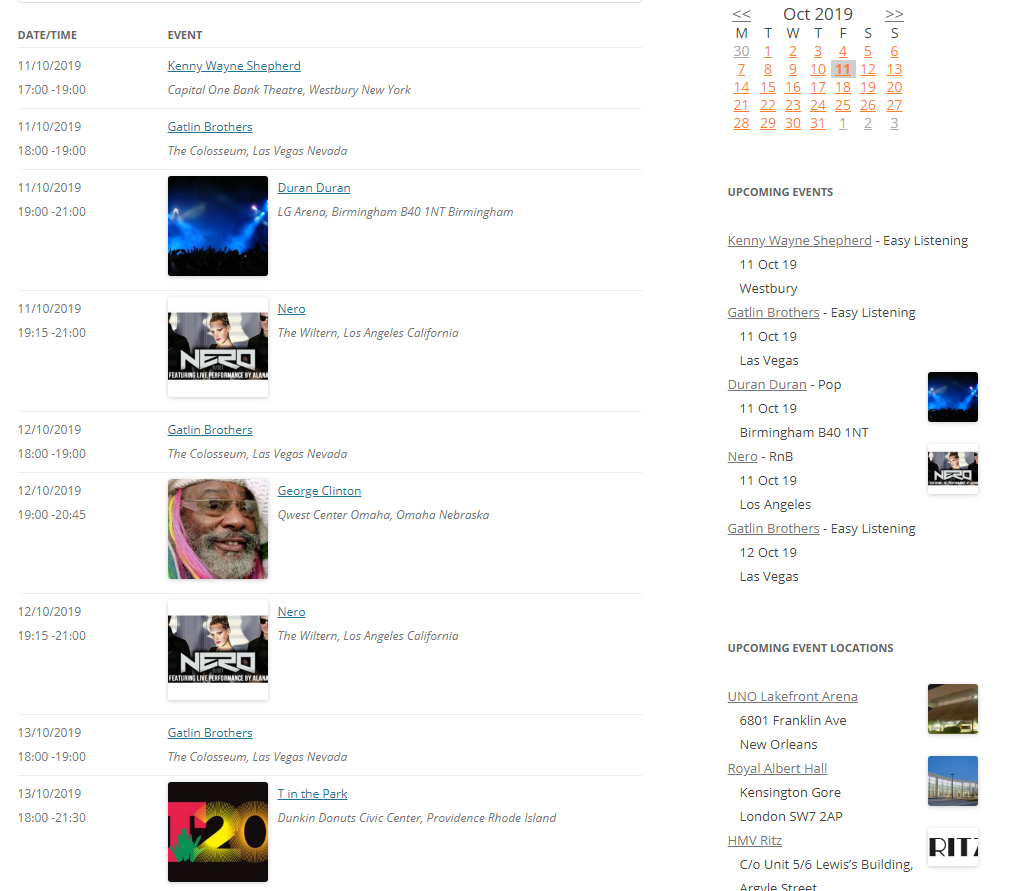Image resolution: width=1010 pixels, height=891 pixels.
Task: Open HMV Ritz location link
Action: 754,841
